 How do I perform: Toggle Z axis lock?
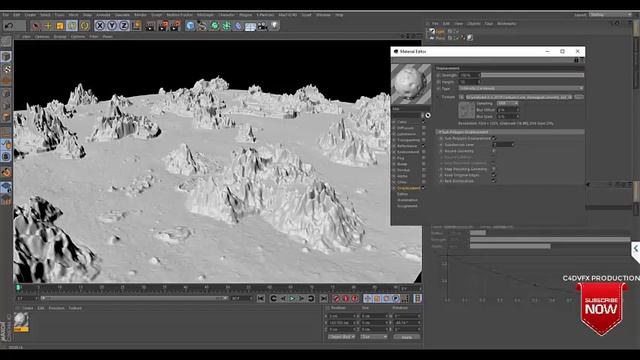[x=124, y=26]
